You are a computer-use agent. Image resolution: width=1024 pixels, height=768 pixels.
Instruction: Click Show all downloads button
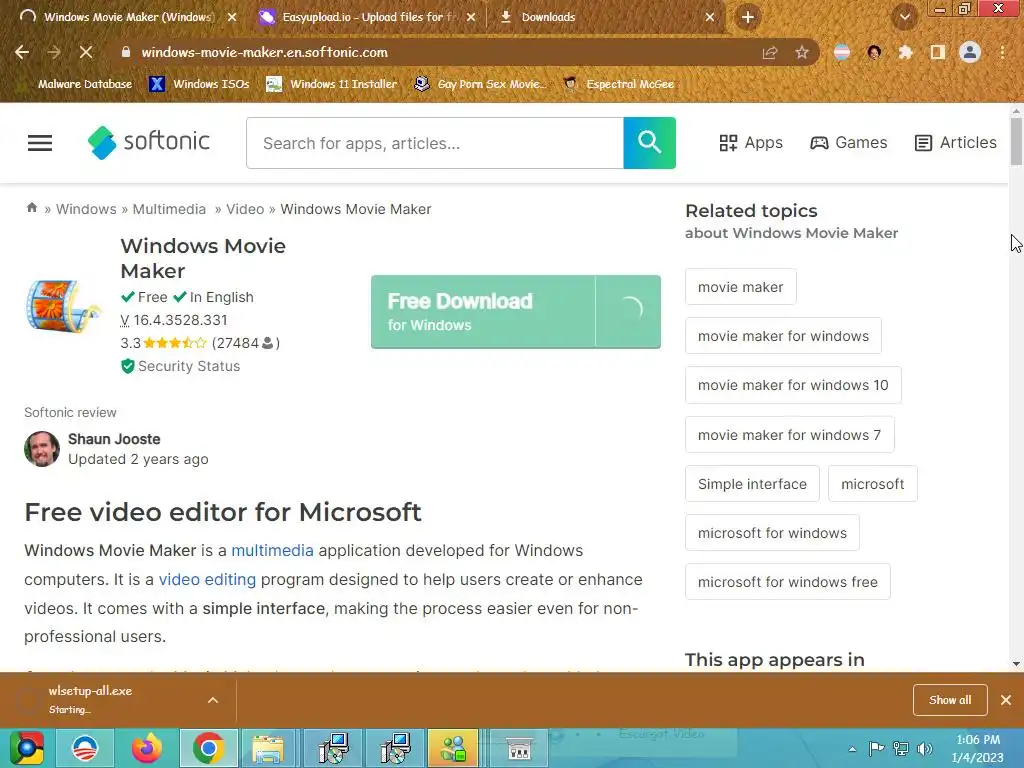coord(950,700)
